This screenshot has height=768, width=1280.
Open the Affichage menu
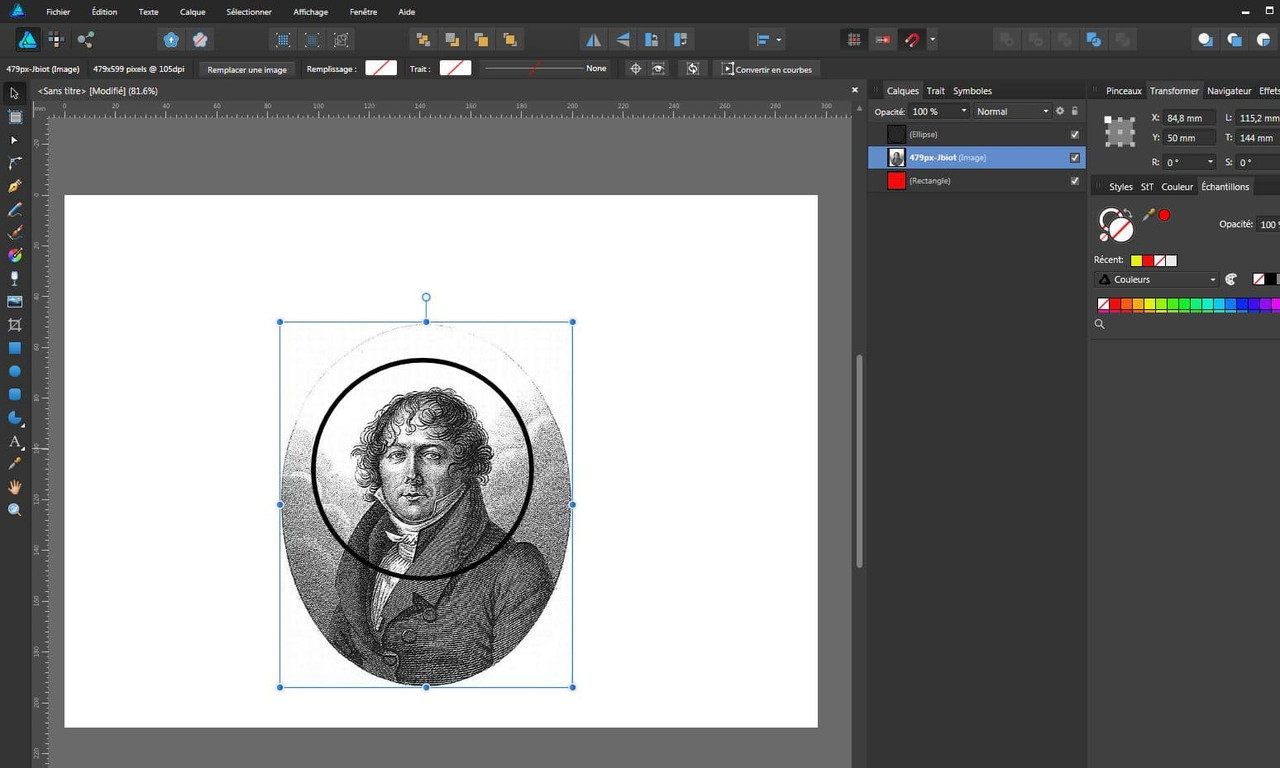pyautogui.click(x=310, y=12)
